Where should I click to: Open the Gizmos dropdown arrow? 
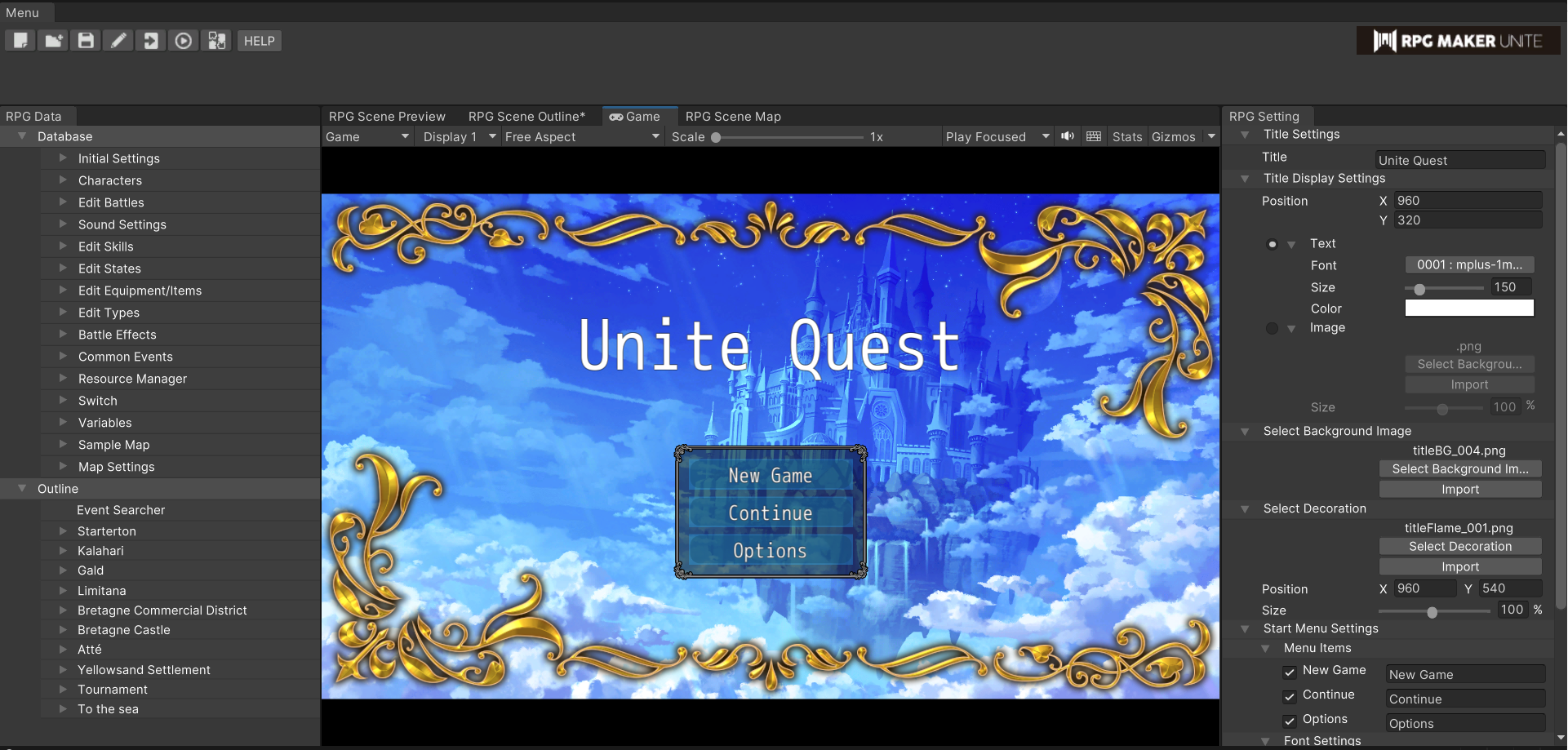point(1211,136)
